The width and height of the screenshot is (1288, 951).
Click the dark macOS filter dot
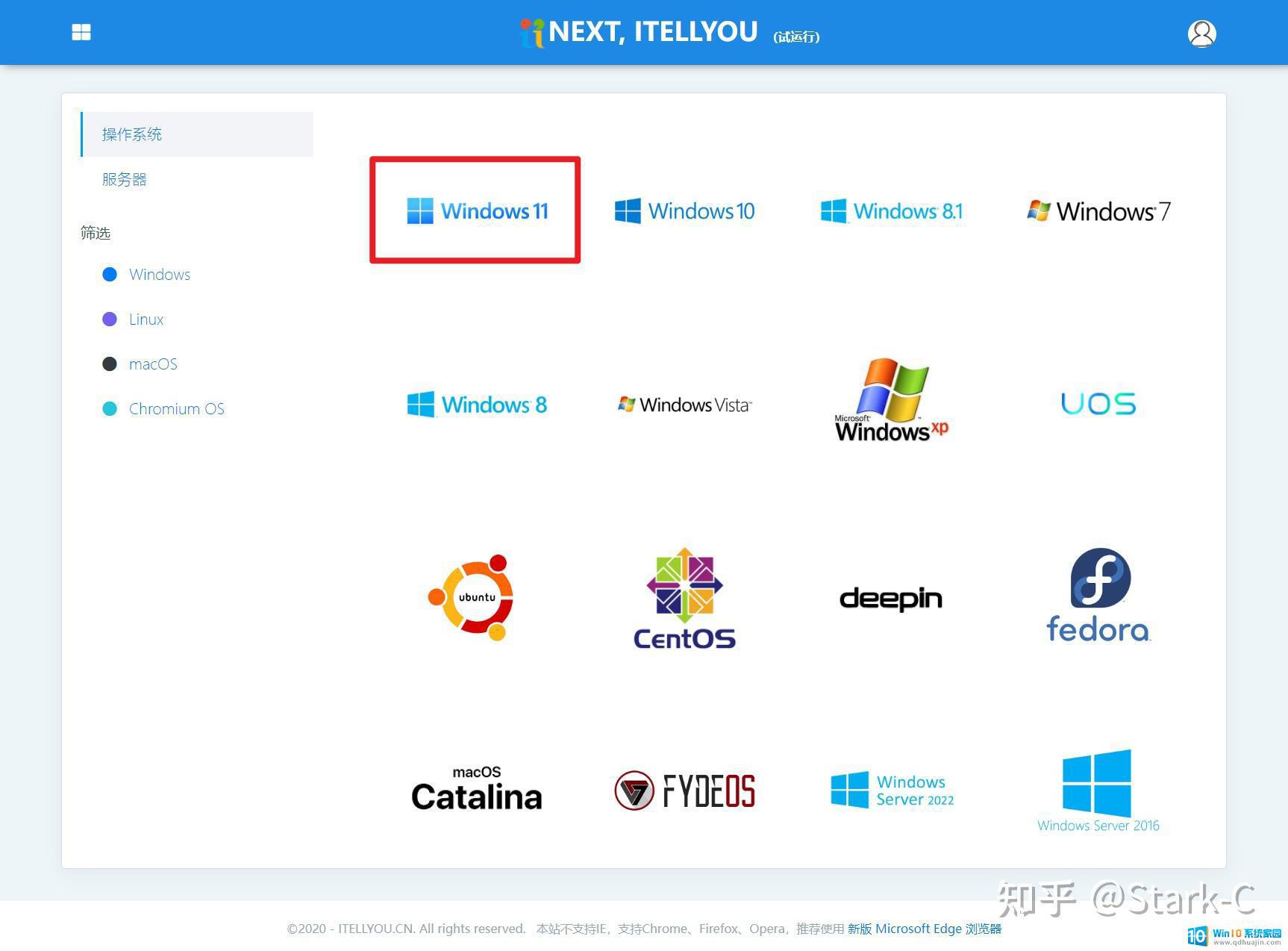pyautogui.click(x=110, y=364)
